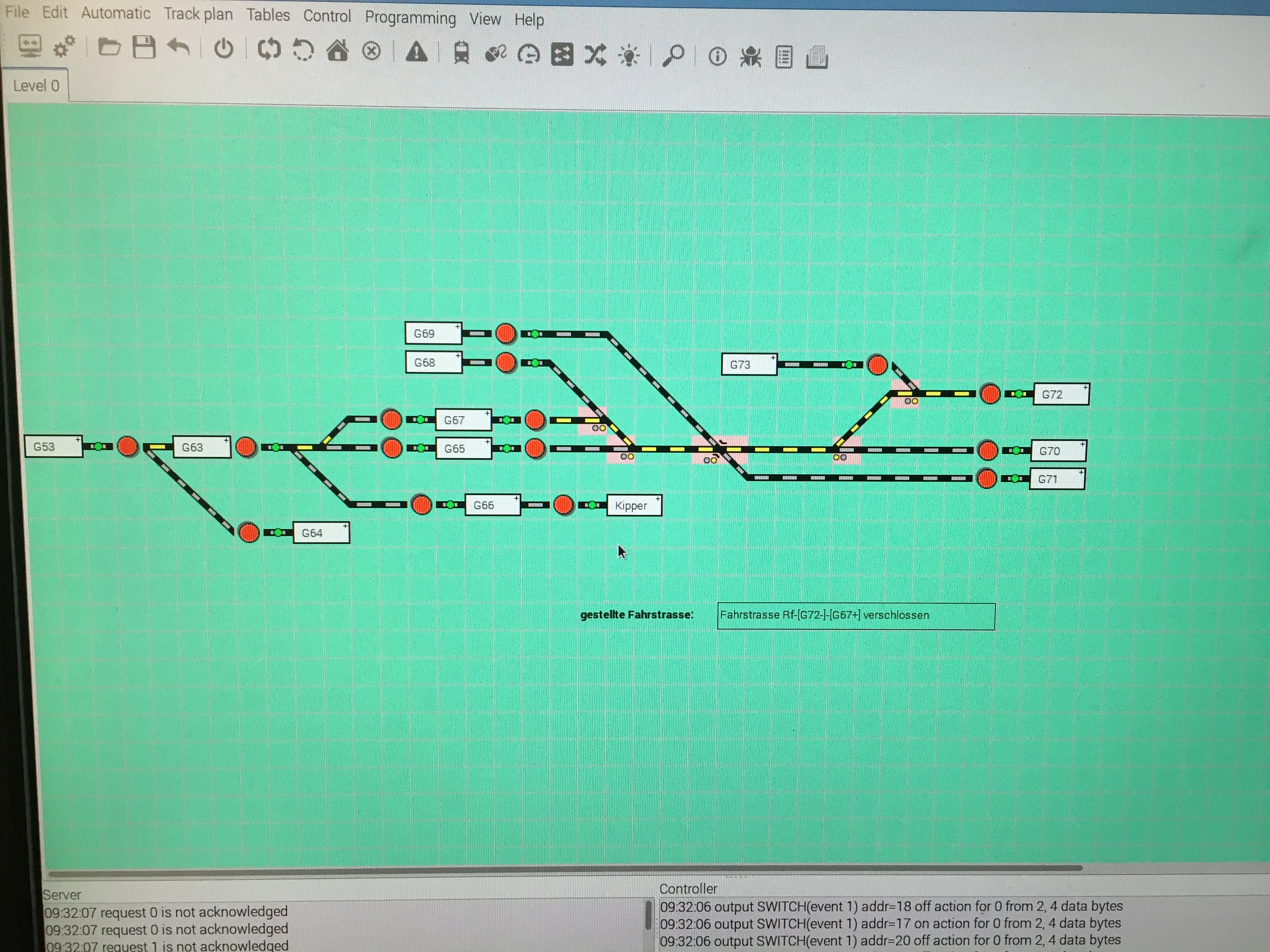The width and height of the screenshot is (1270, 952).
Task: Click the emergency warning triangle icon
Action: point(416,52)
